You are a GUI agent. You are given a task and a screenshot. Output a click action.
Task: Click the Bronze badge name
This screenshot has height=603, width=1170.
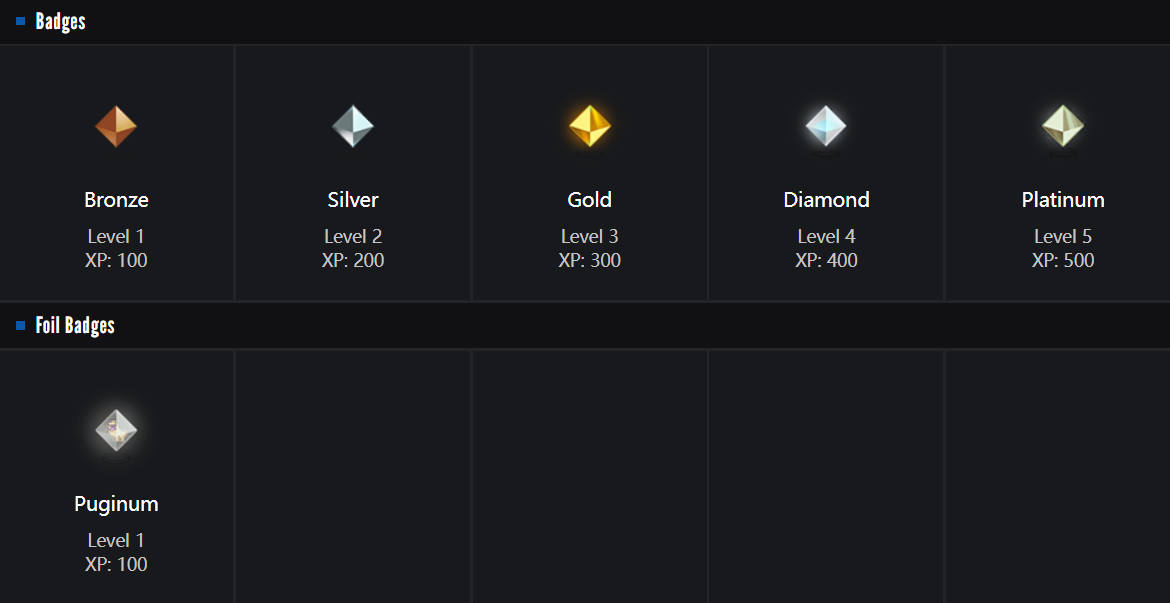tap(116, 200)
